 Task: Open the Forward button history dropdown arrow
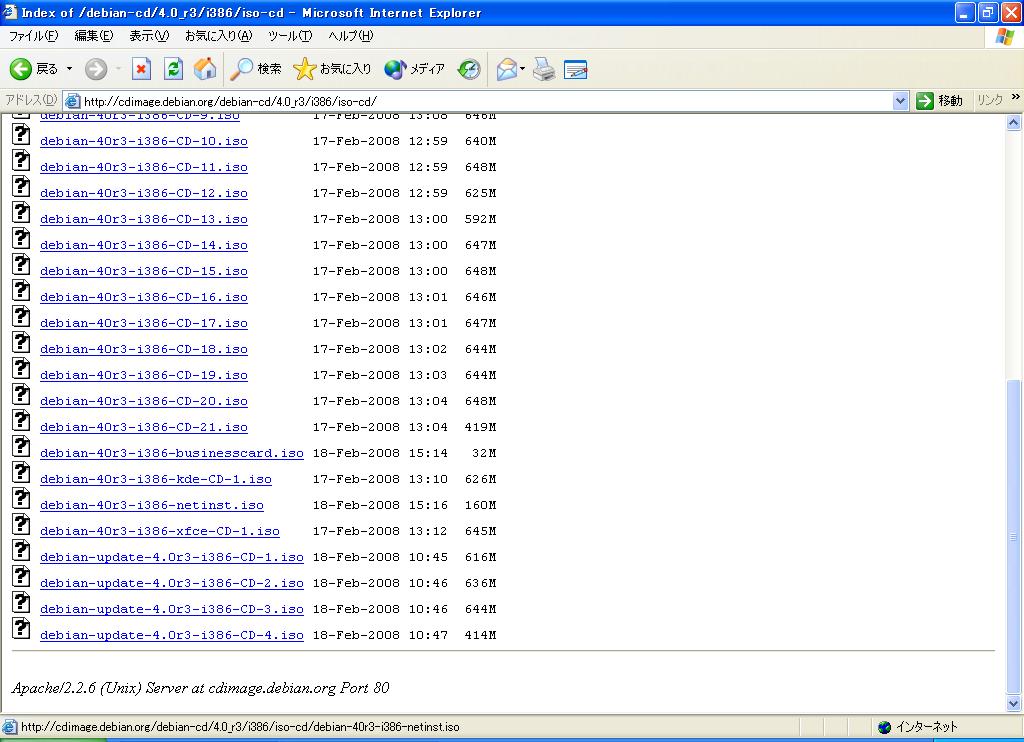click(118, 69)
